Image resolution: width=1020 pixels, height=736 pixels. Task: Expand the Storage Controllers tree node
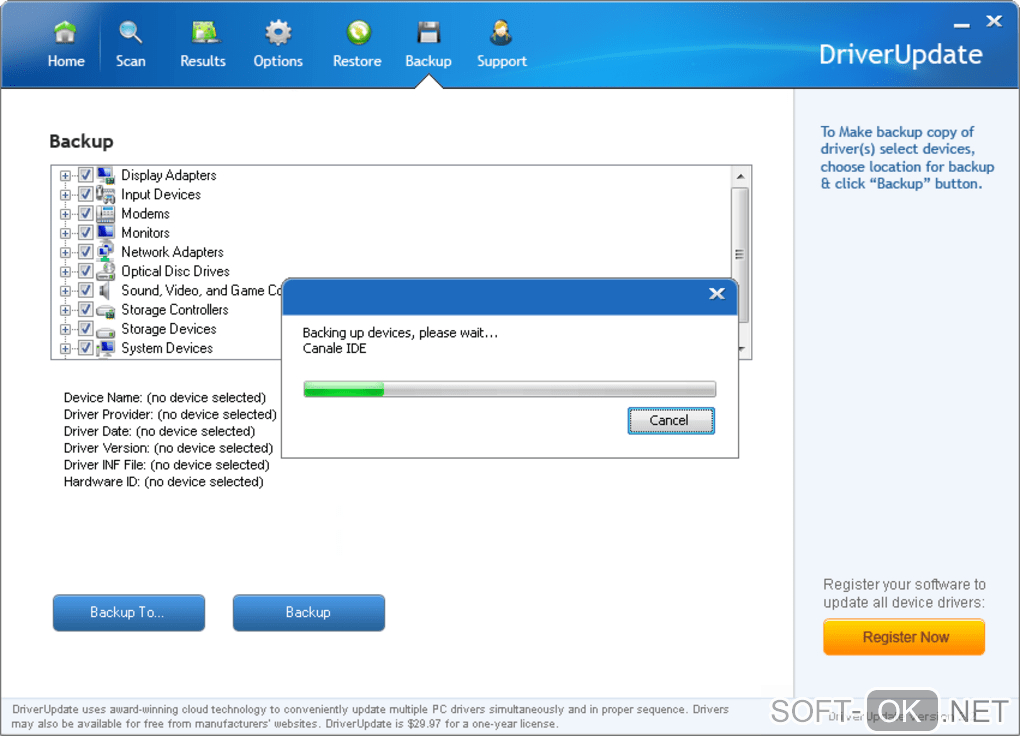65,310
